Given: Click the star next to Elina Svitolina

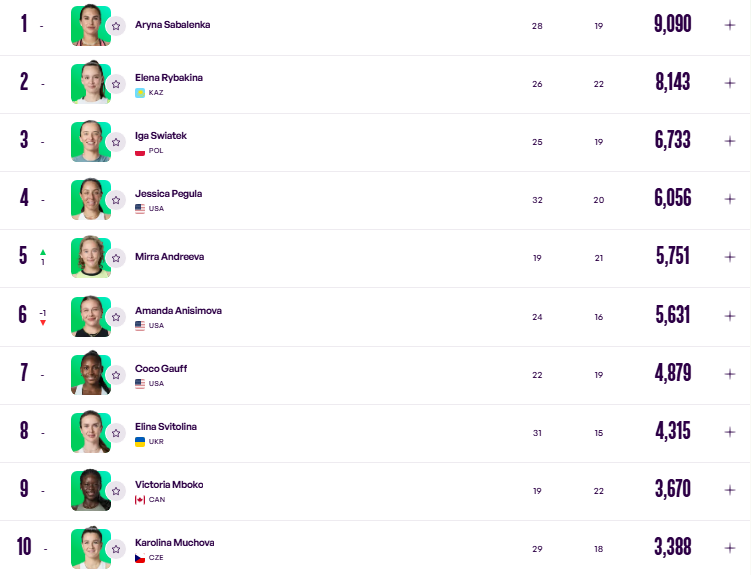Looking at the screenshot, I should click(116, 433).
